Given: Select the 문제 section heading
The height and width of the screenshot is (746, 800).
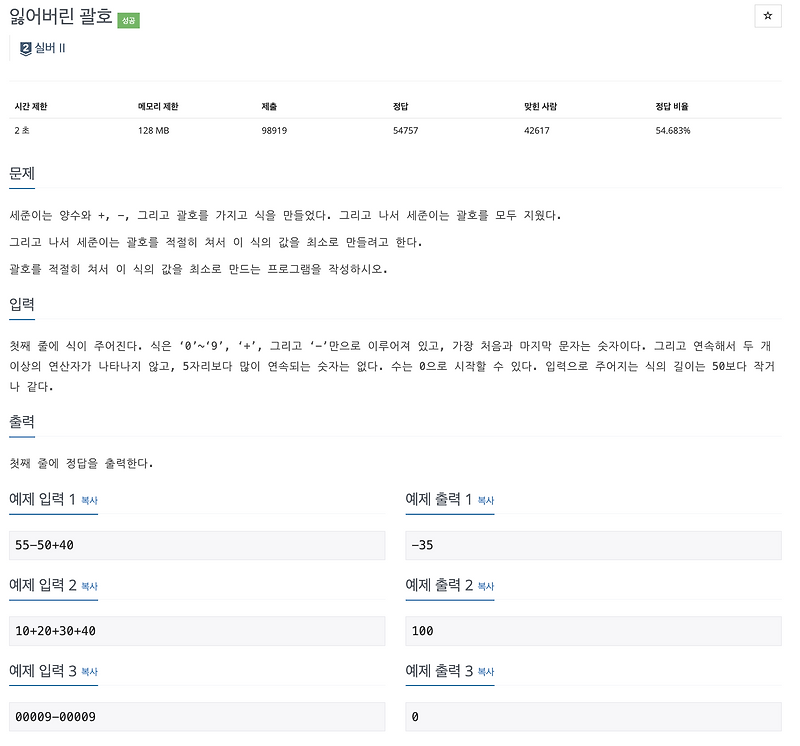Looking at the screenshot, I should 20,174.
